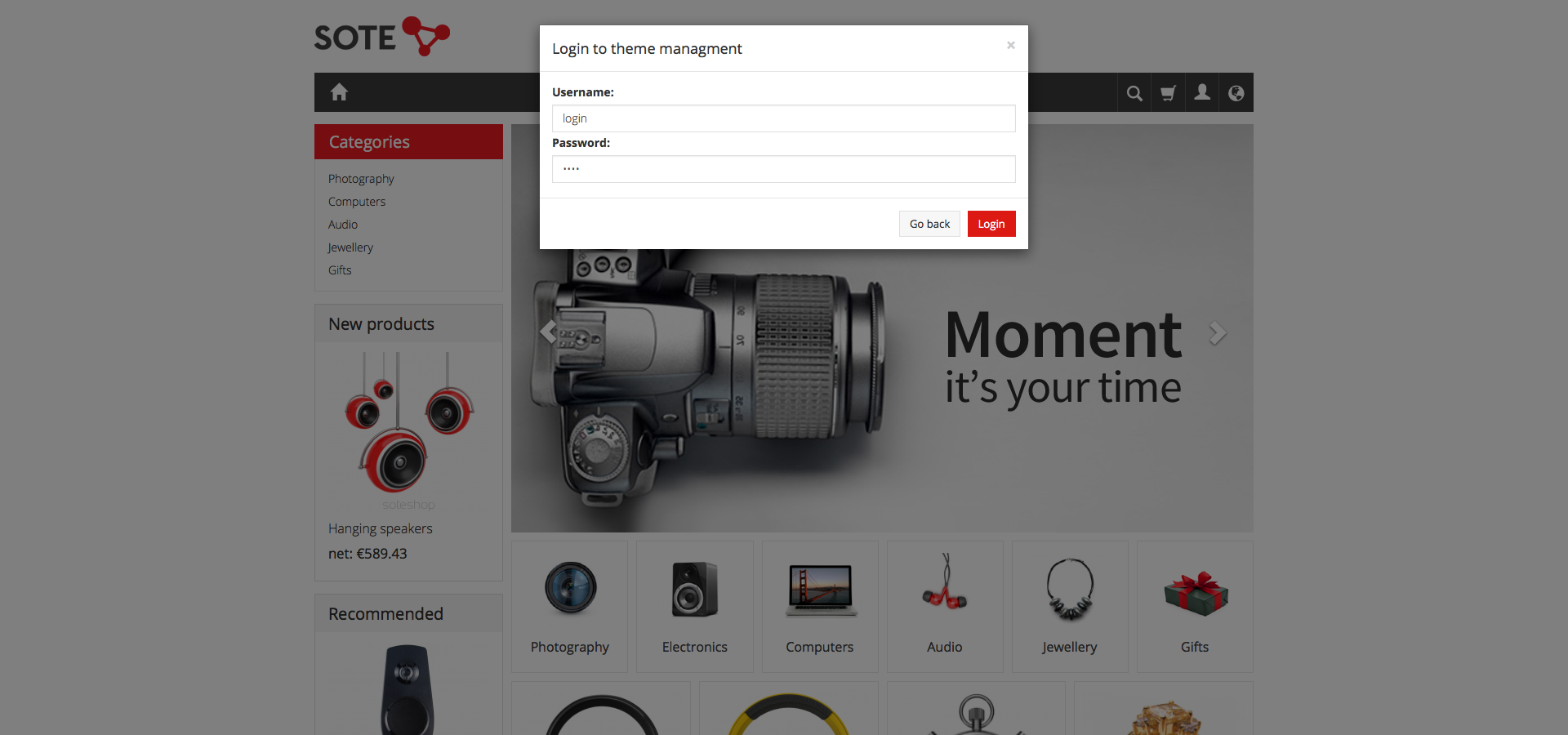Click the 'Login to theme managment' title

[x=647, y=49]
